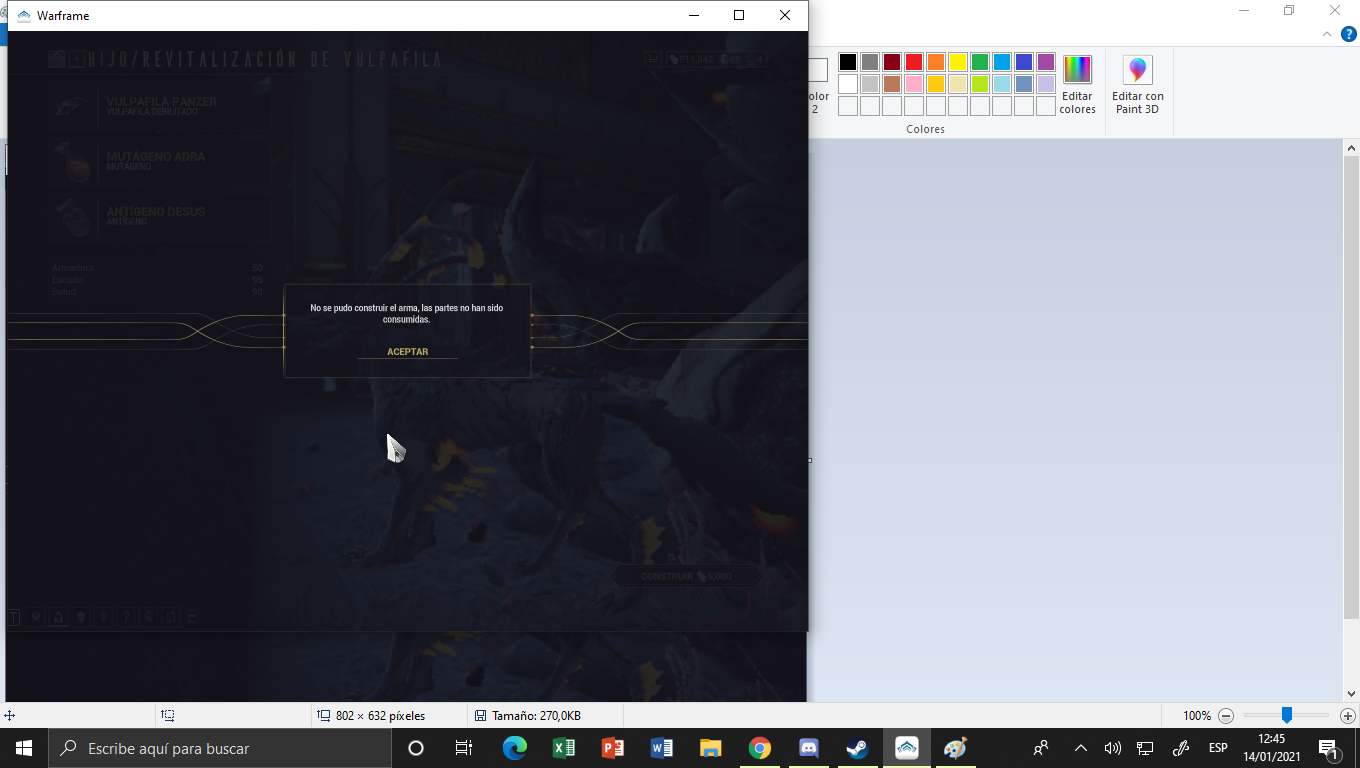
Task: Open the volume control in the tray
Action: [x=1112, y=748]
